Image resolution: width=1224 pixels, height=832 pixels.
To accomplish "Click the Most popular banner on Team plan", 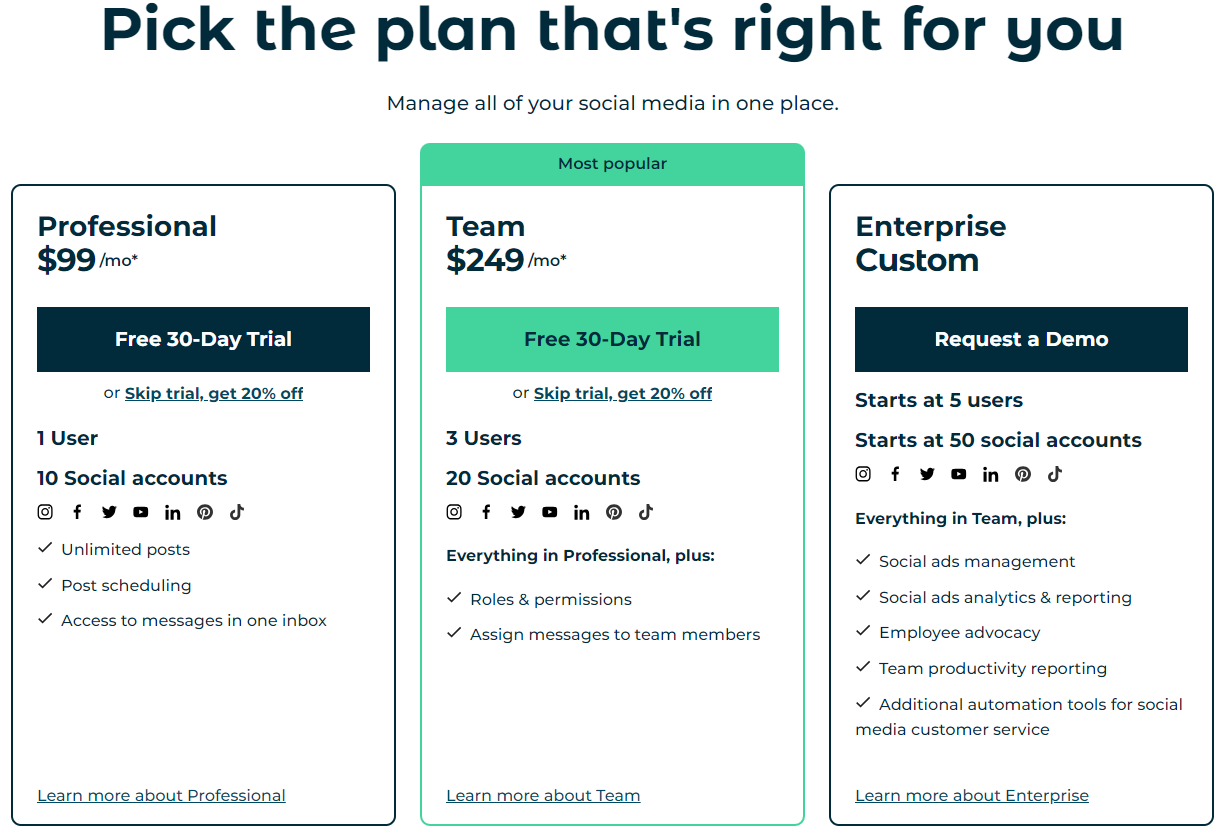I will click(612, 164).
